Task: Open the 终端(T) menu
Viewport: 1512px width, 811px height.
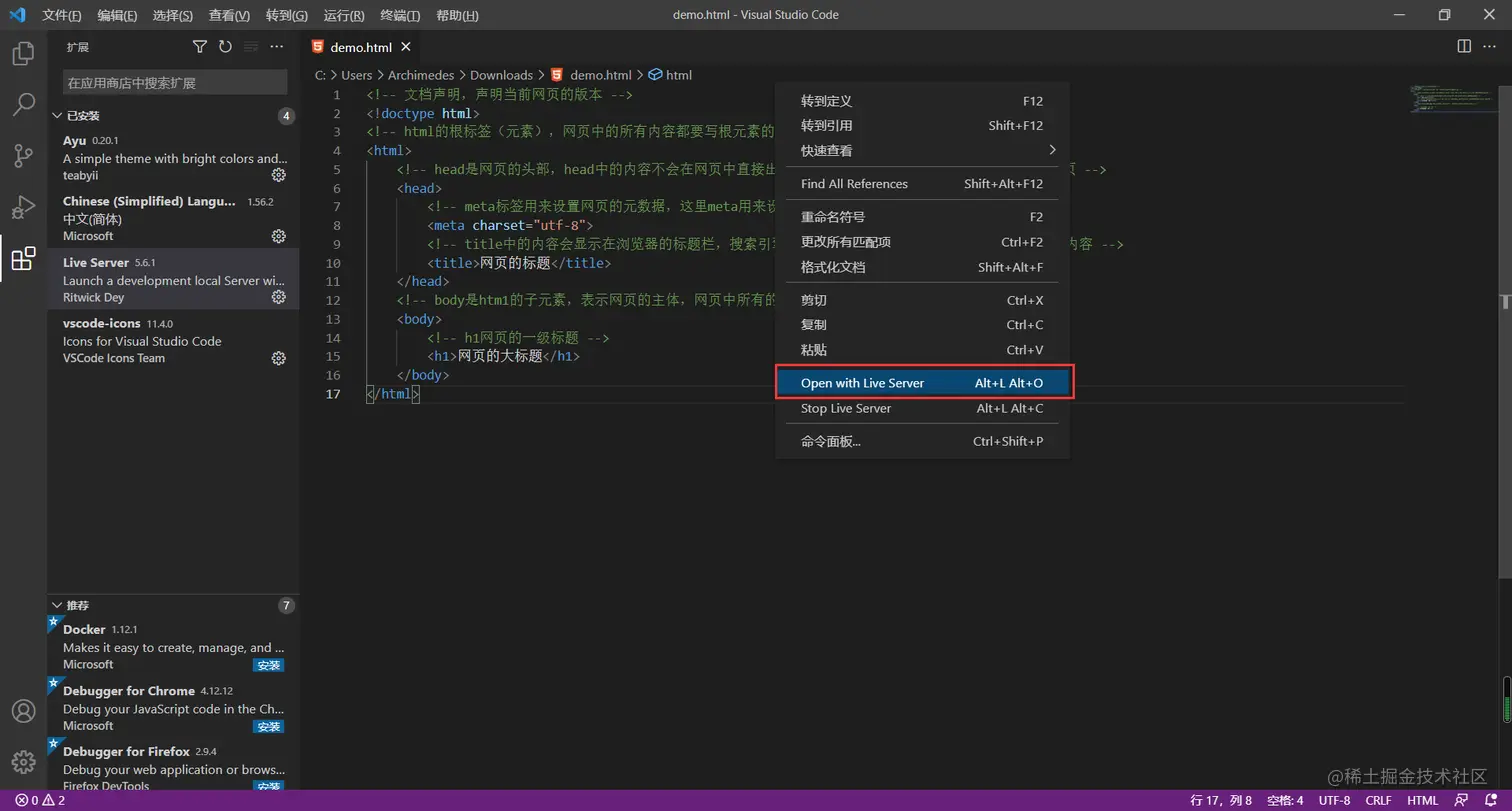Action: click(400, 15)
